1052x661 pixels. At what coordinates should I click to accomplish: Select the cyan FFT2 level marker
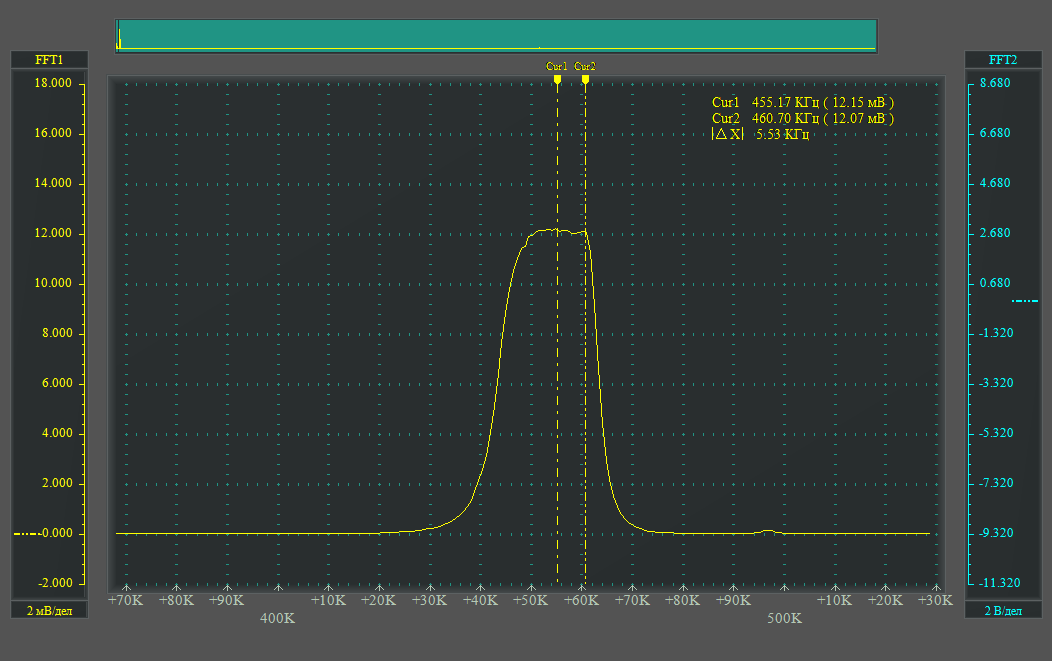1024,301
